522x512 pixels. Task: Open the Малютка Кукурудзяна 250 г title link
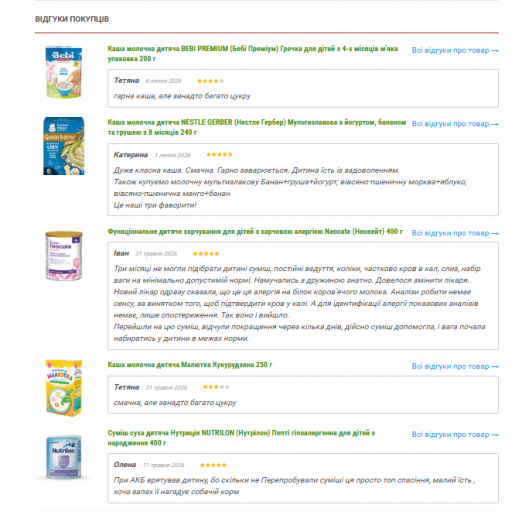pyautogui.click(x=190, y=365)
